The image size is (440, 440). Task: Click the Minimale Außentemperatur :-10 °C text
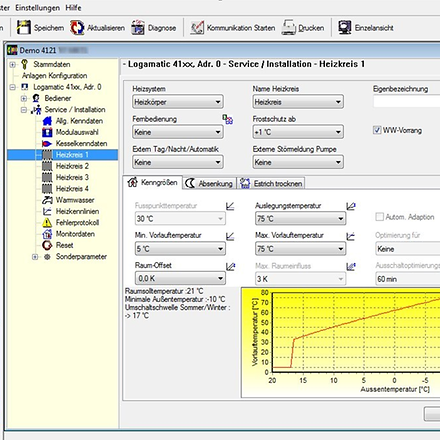pyautogui.click(x=175, y=299)
